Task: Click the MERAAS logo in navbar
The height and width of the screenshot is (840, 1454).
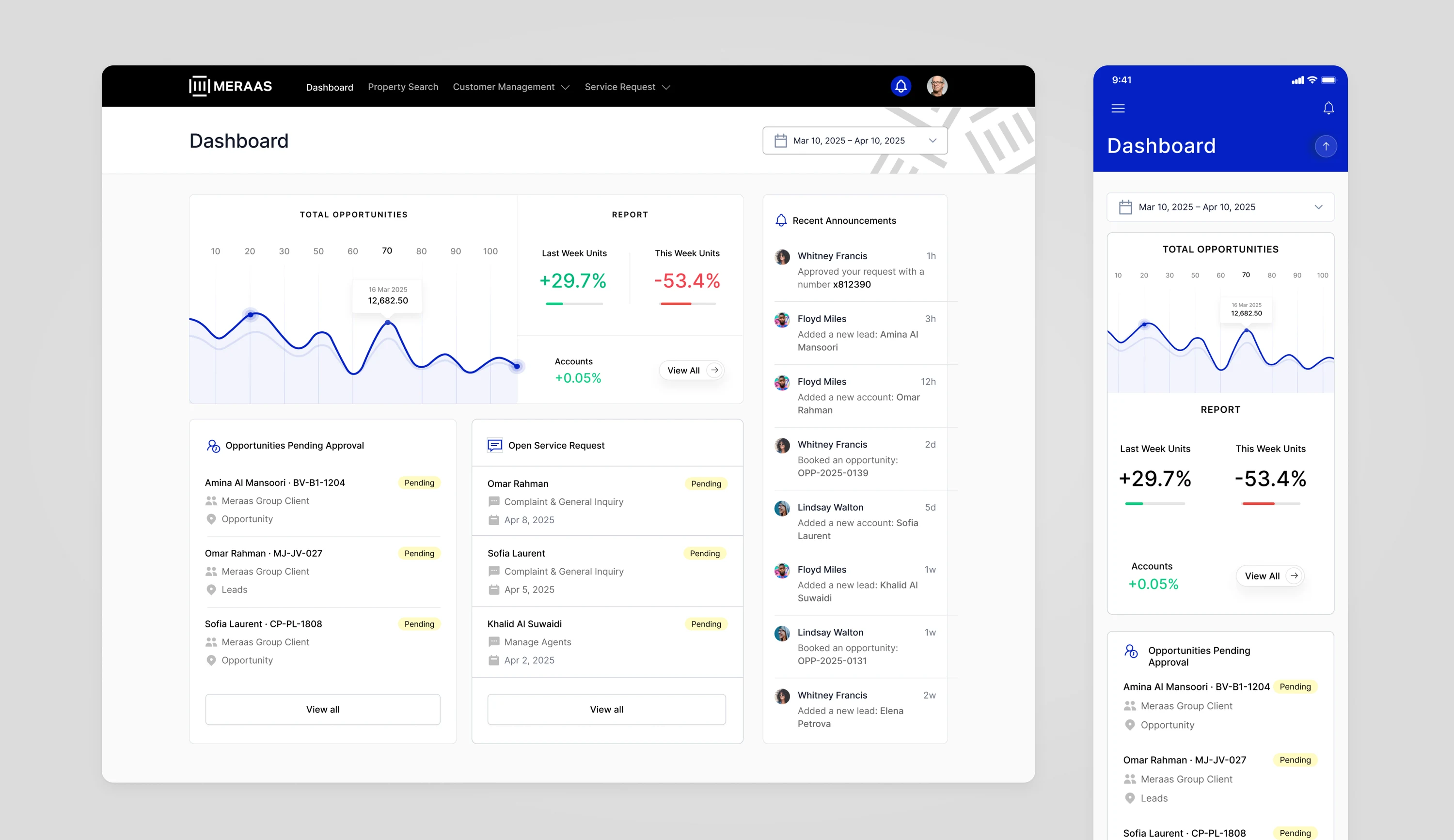Action: tap(230, 87)
